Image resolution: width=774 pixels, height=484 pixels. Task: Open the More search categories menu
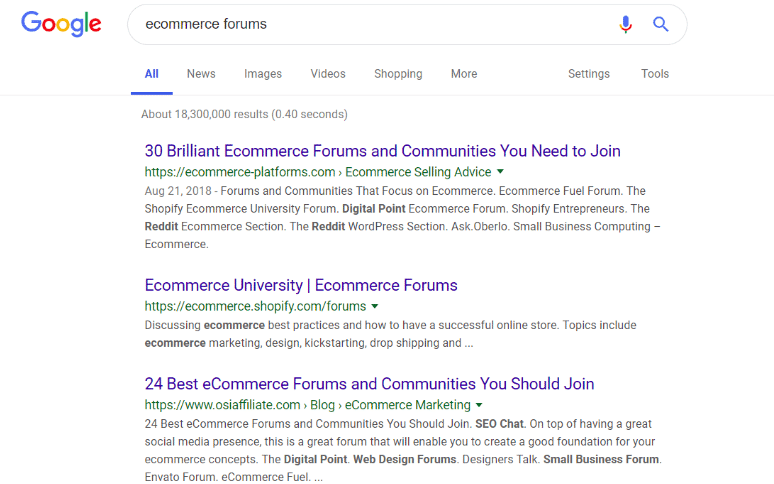pos(464,74)
